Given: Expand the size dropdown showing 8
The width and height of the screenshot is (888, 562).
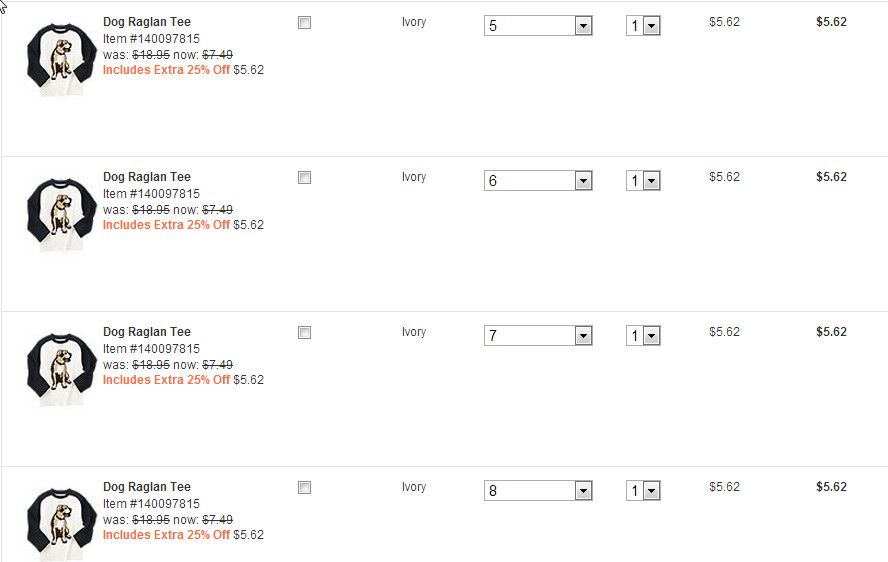Looking at the screenshot, I should coord(538,491).
